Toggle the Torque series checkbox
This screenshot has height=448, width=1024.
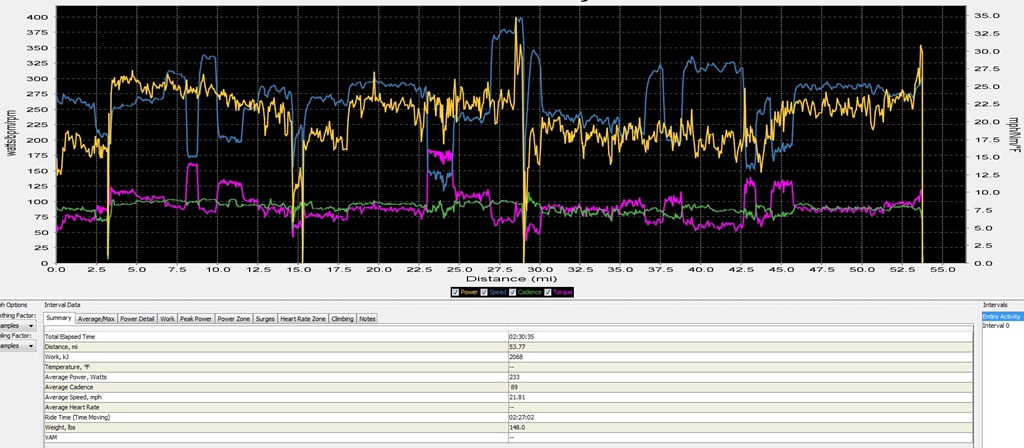[547, 292]
